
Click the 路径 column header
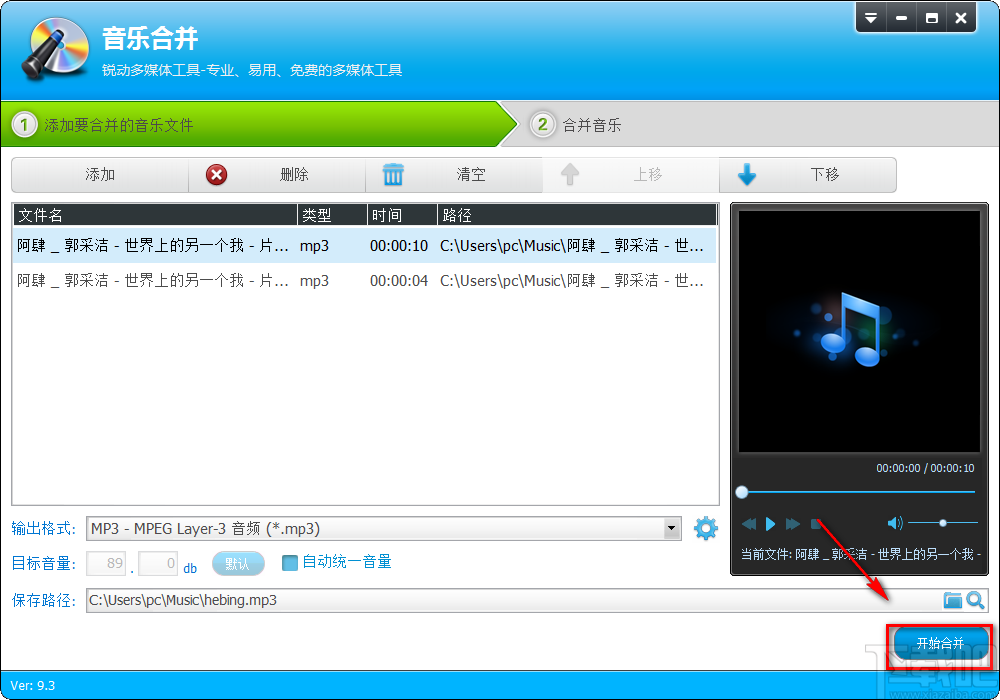click(x=578, y=215)
